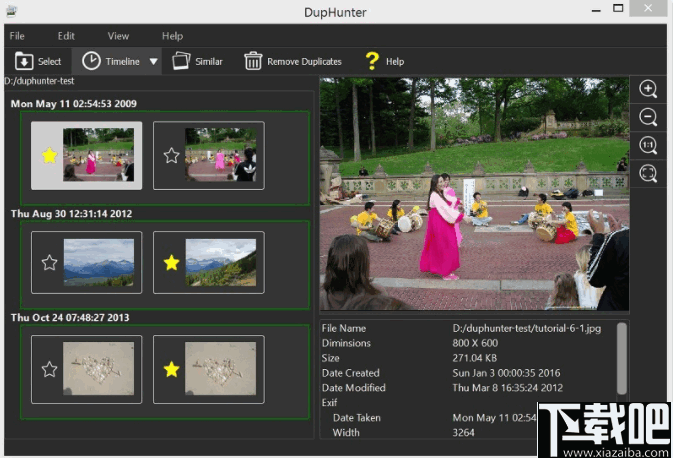
Task: Click the yellow question mark Help icon
Action: click(372, 61)
